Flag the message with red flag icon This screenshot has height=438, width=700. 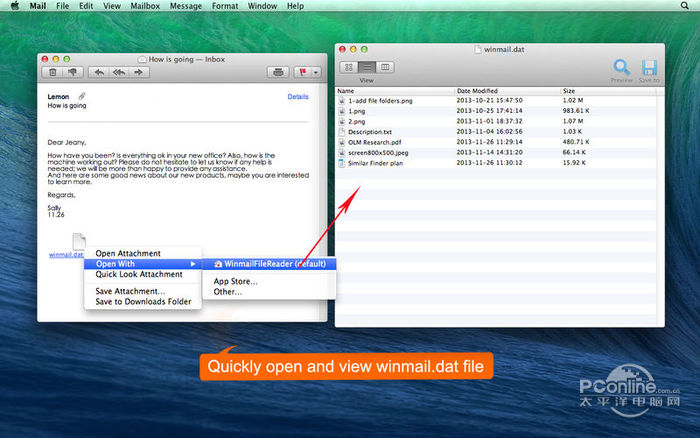pyautogui.click(x=302, y=72)
